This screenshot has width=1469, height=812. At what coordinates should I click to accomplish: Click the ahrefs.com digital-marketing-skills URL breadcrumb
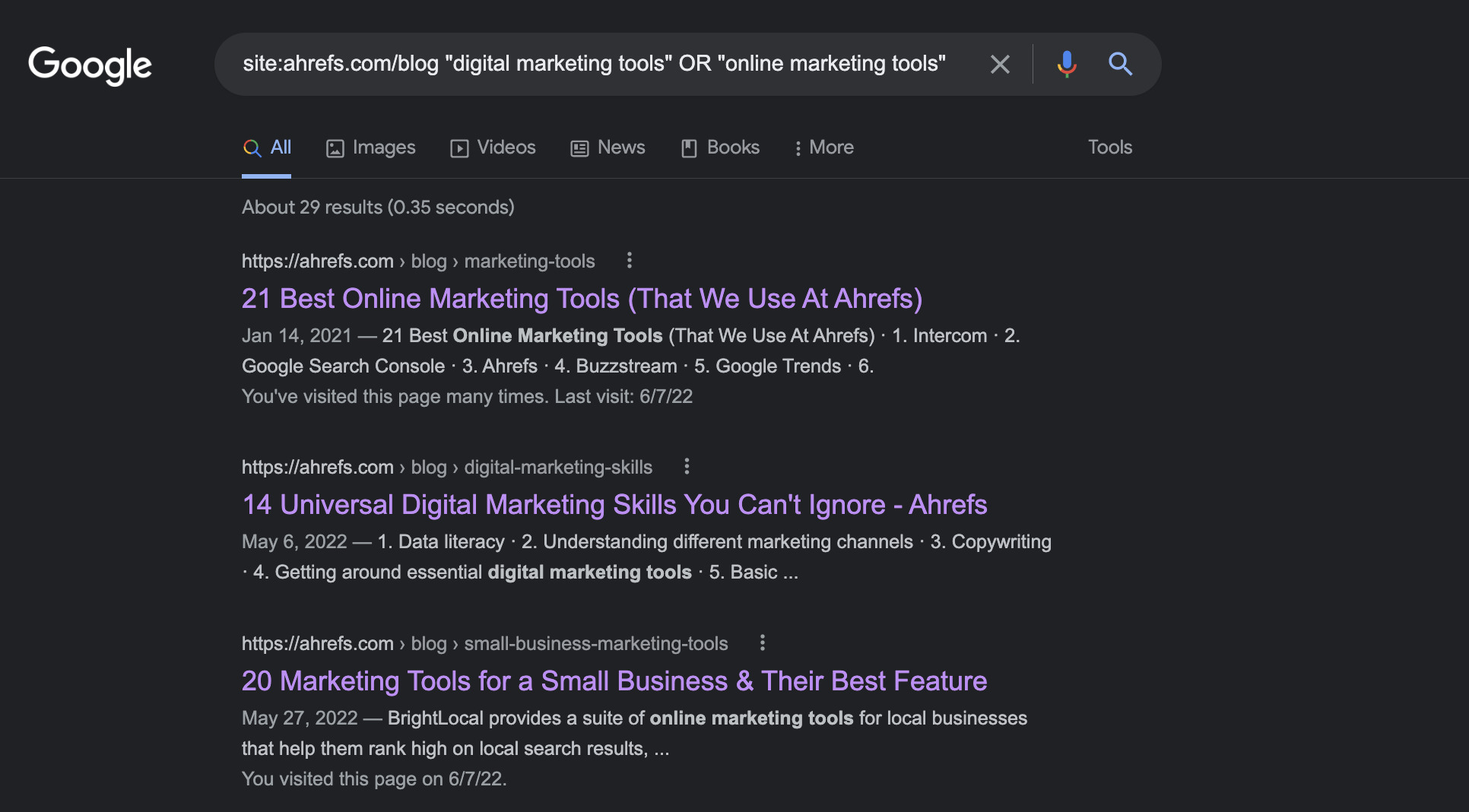[x=446, y=468]
